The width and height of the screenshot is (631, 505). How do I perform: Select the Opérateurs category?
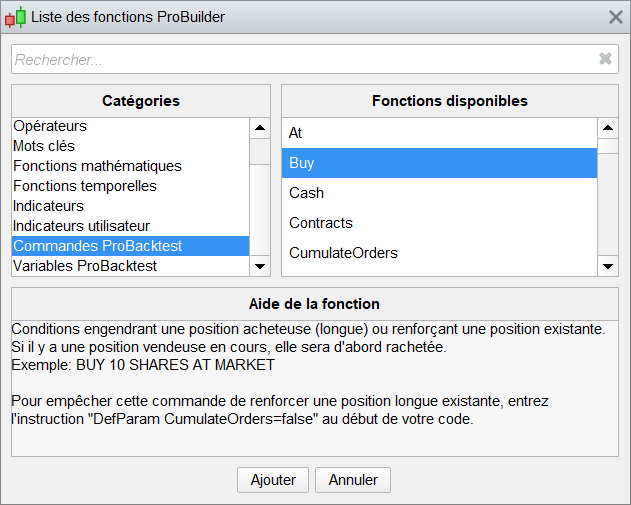point(50,126)
